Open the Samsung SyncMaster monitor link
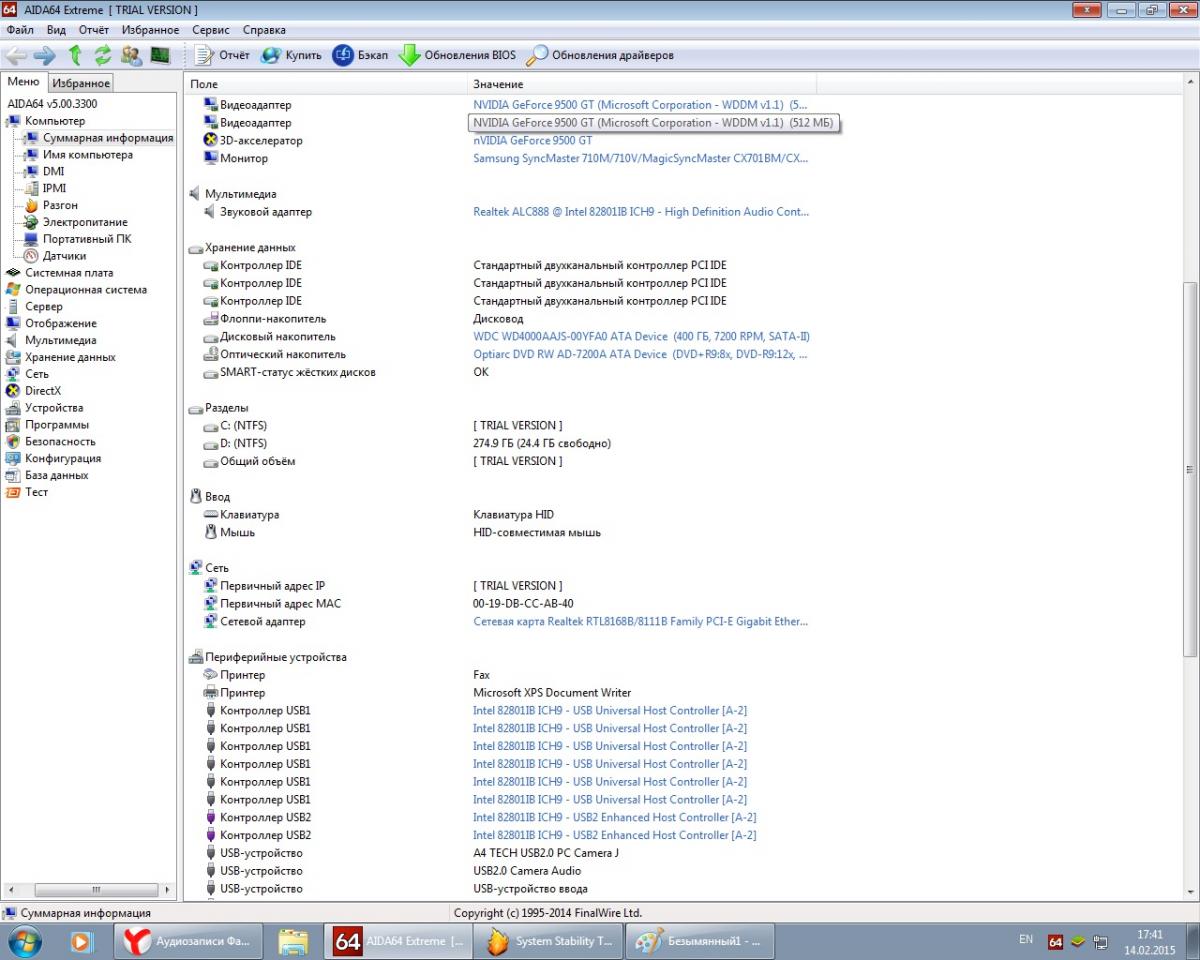This screenshot has height=960, width=1200. pyautogui.click(x=640, y=158)
